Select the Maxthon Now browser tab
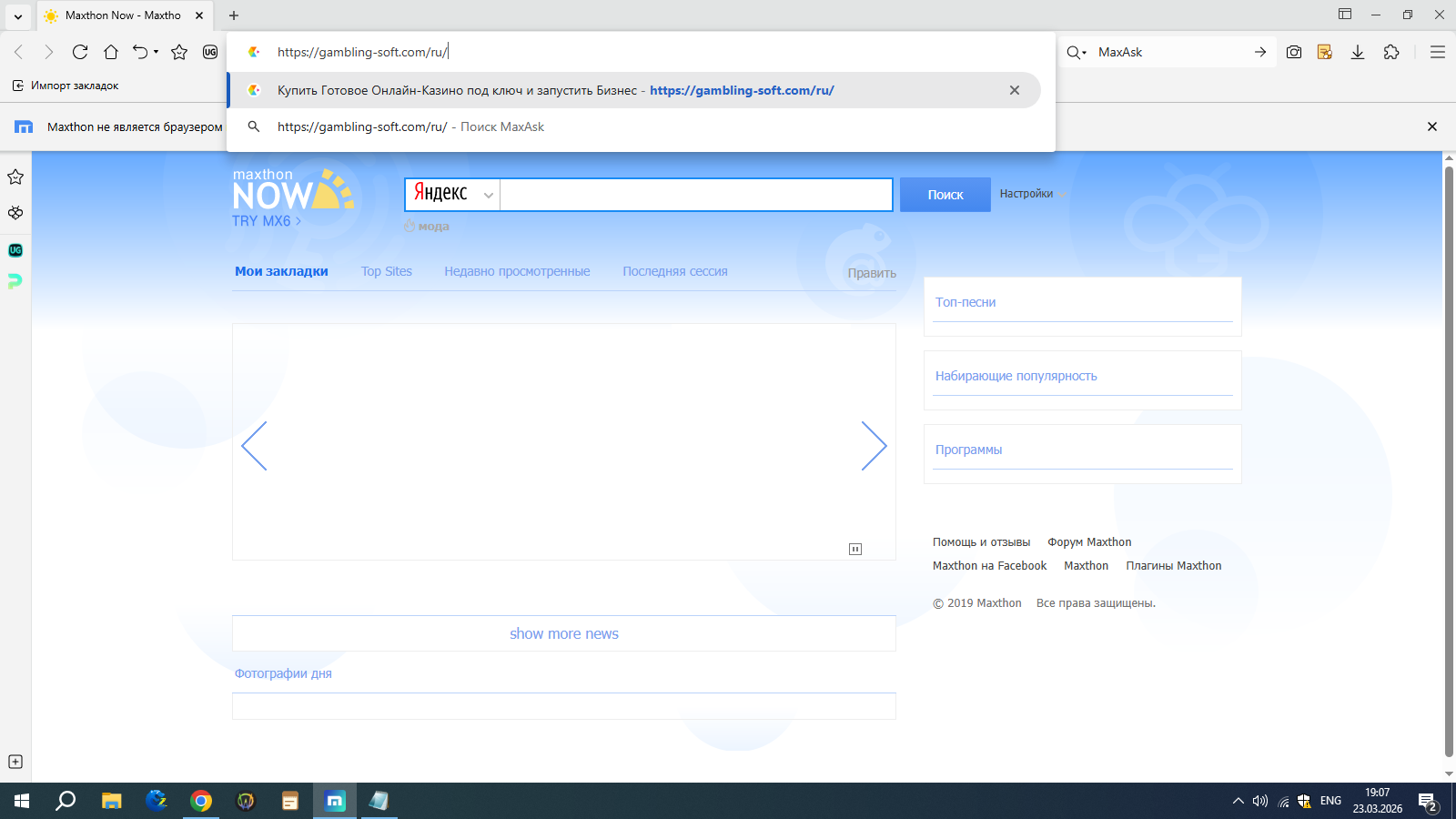 pos(124,15)
